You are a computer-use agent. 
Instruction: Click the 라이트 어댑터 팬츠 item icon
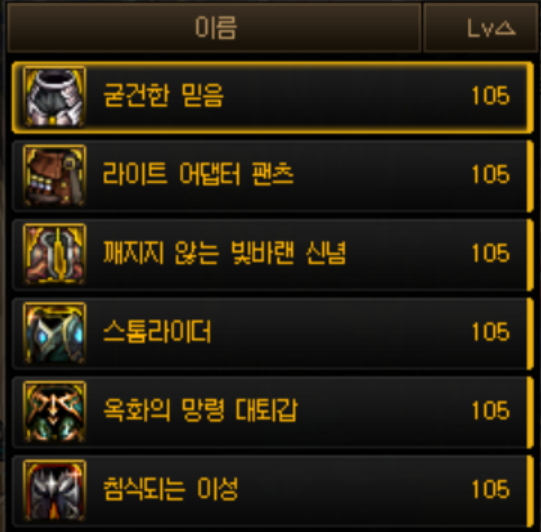[54, 176]
